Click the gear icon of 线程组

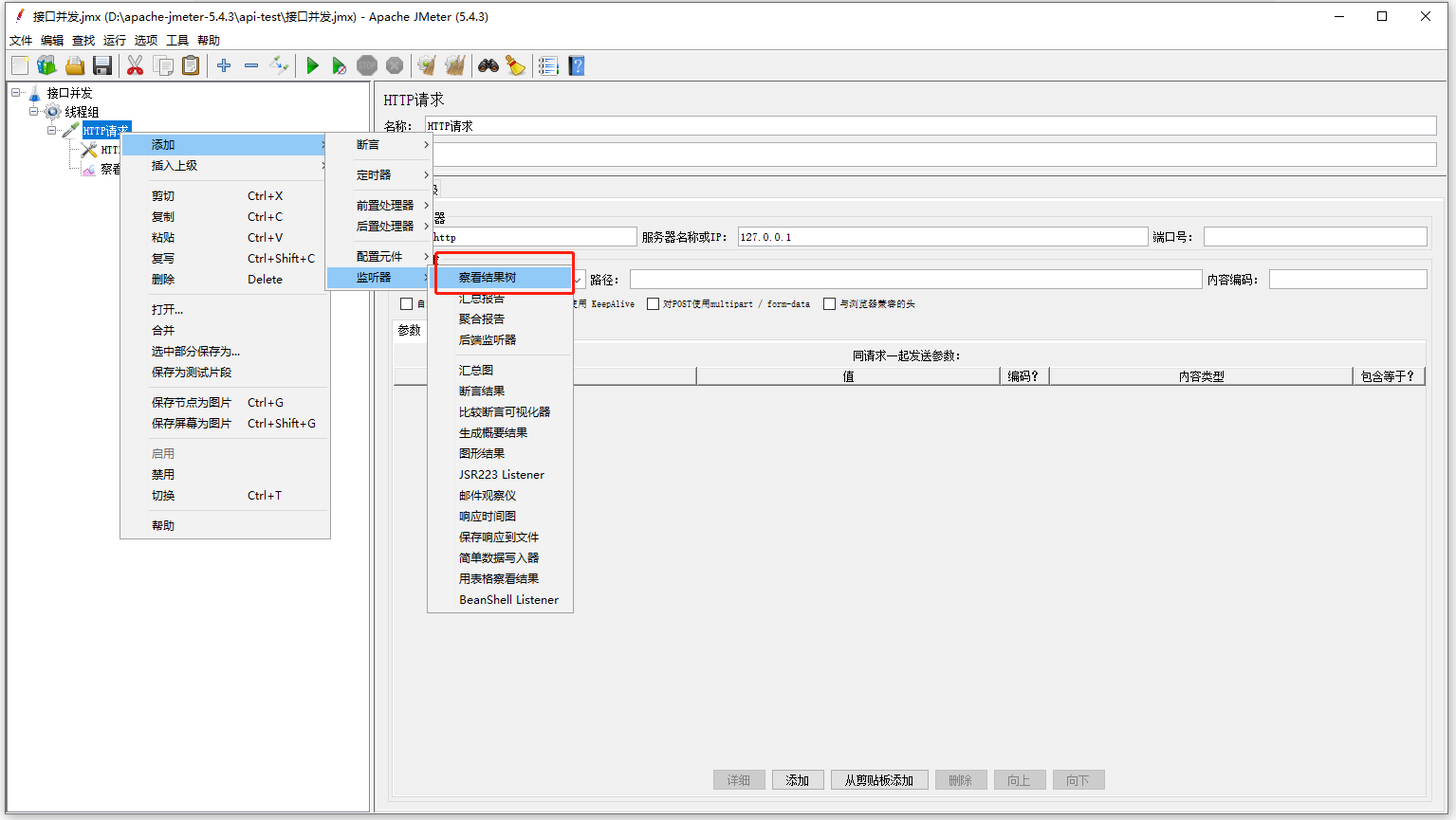[53, 112]
